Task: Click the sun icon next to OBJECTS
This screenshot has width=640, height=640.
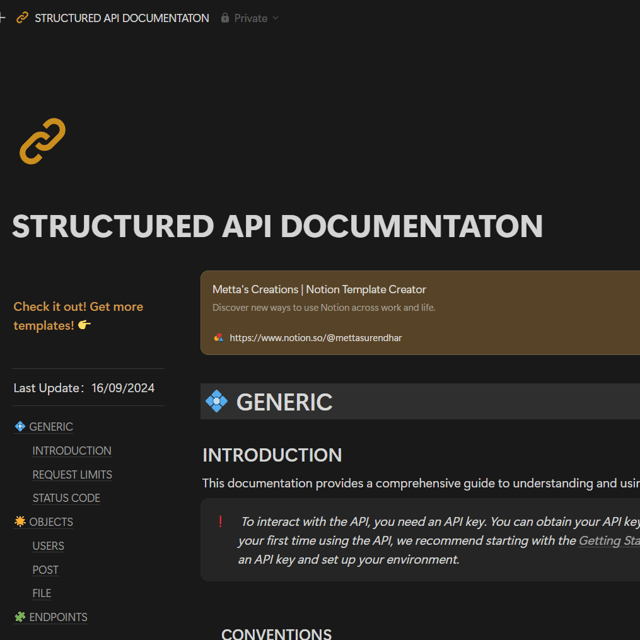Action: point(20,522)
